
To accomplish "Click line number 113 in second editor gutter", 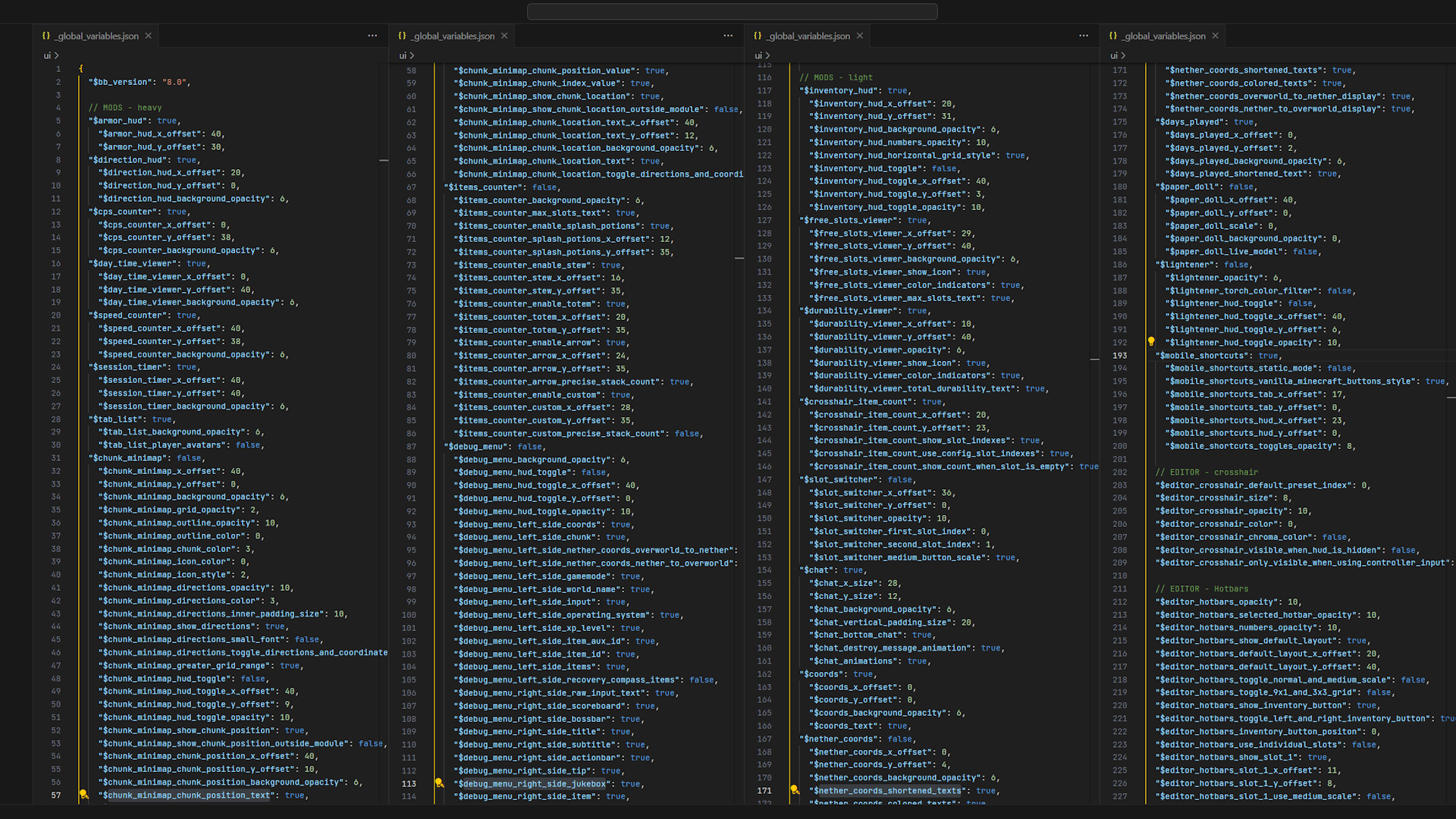I will pyautogui.click(x=409, y=783).
